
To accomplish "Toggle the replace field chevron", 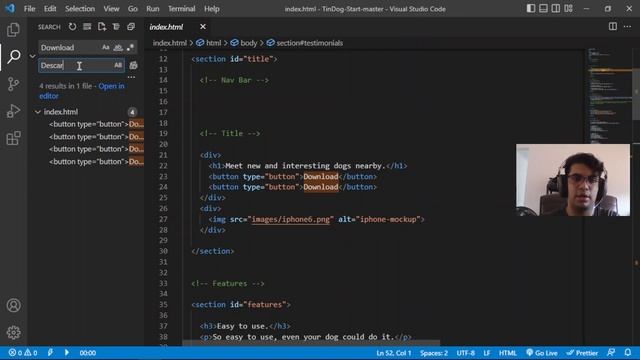I will [x=33, y=56].
